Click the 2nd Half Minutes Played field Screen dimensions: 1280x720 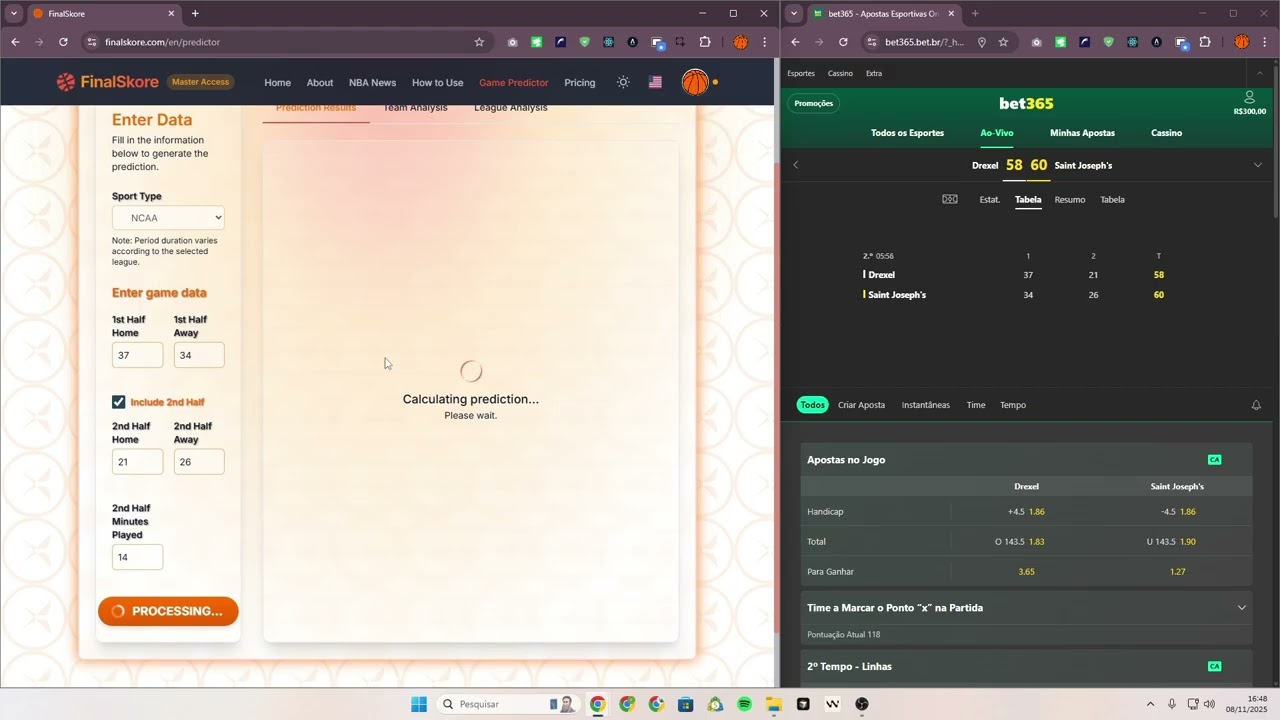[137, 557]
